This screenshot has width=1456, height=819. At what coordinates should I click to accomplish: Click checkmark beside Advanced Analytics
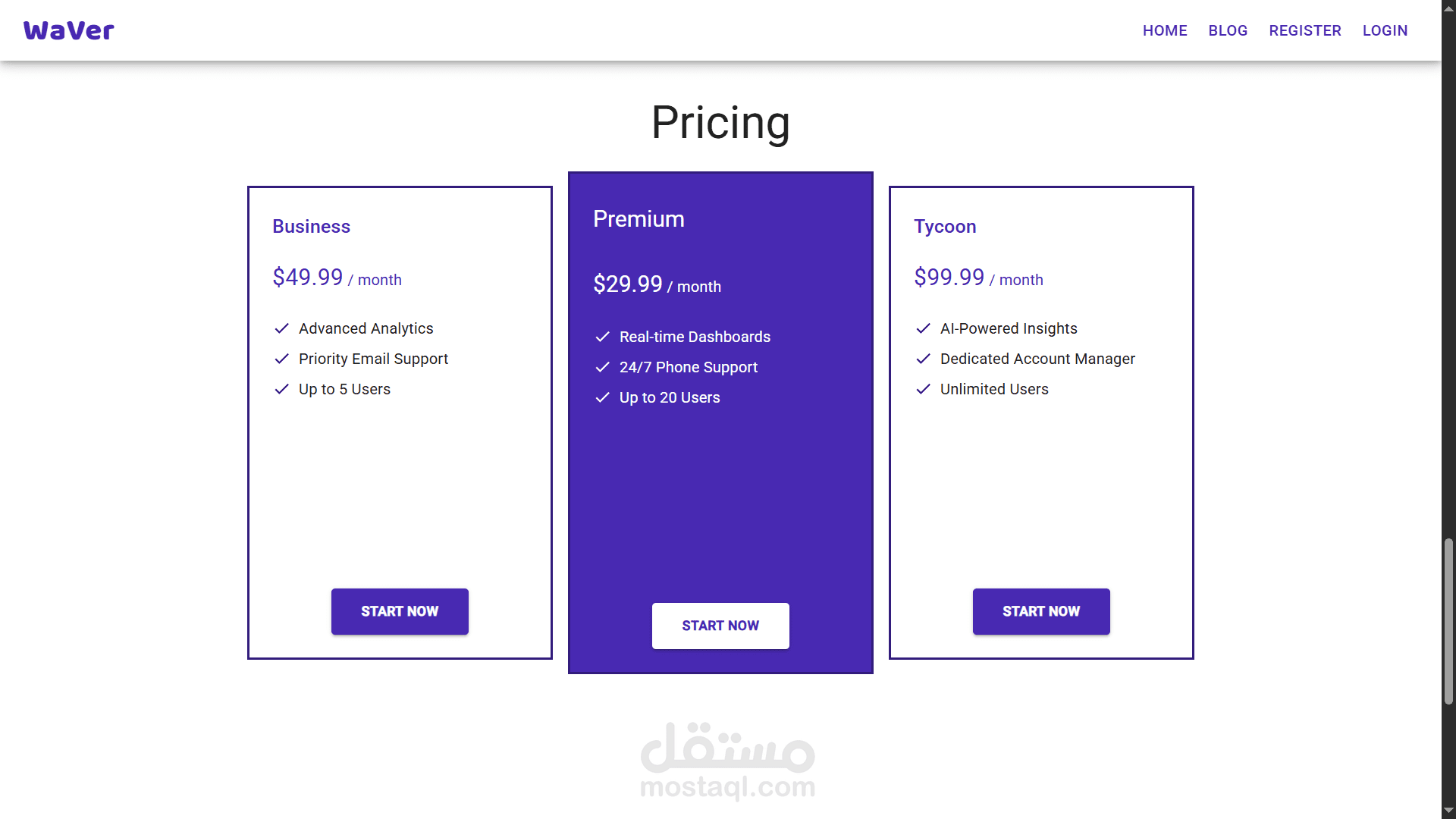tap(281, 328)
